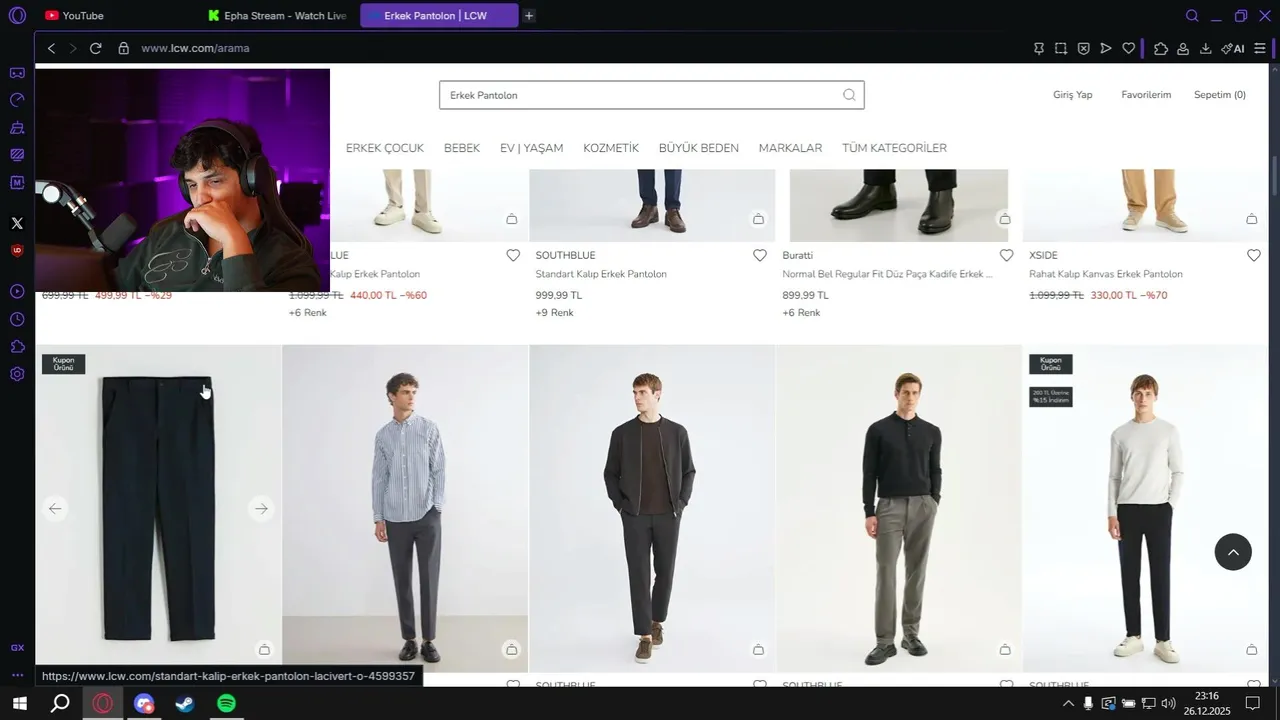Open the downloads icon in toolbar

coord(1206,48)
